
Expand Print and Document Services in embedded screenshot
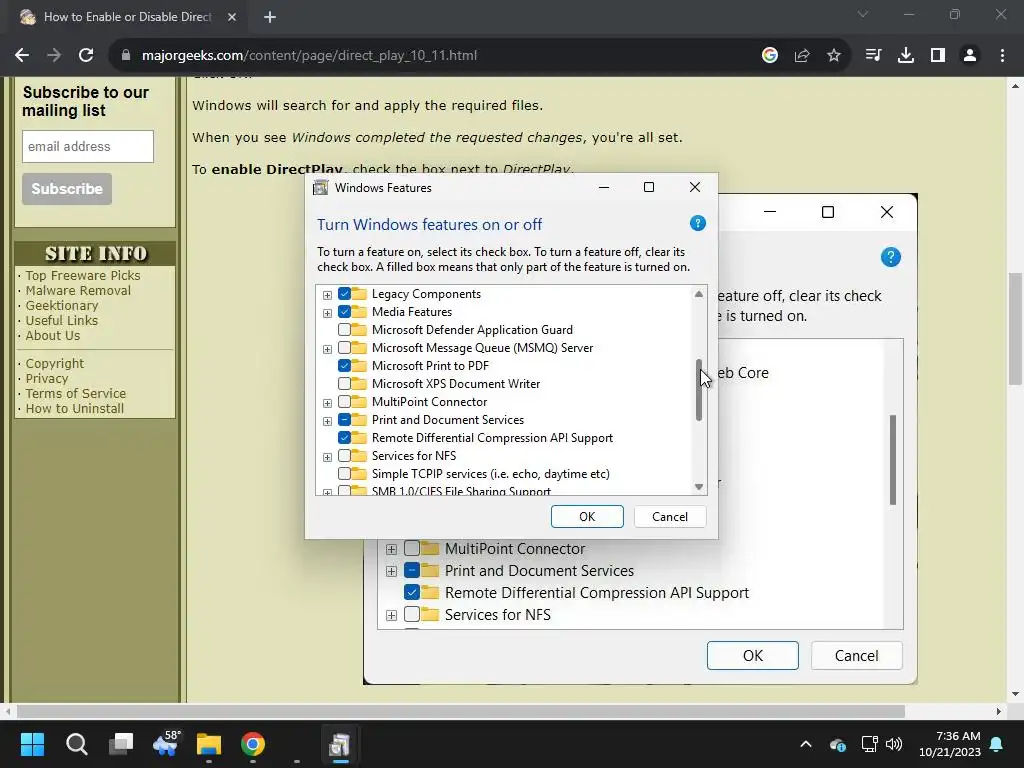tap(391, 571)
